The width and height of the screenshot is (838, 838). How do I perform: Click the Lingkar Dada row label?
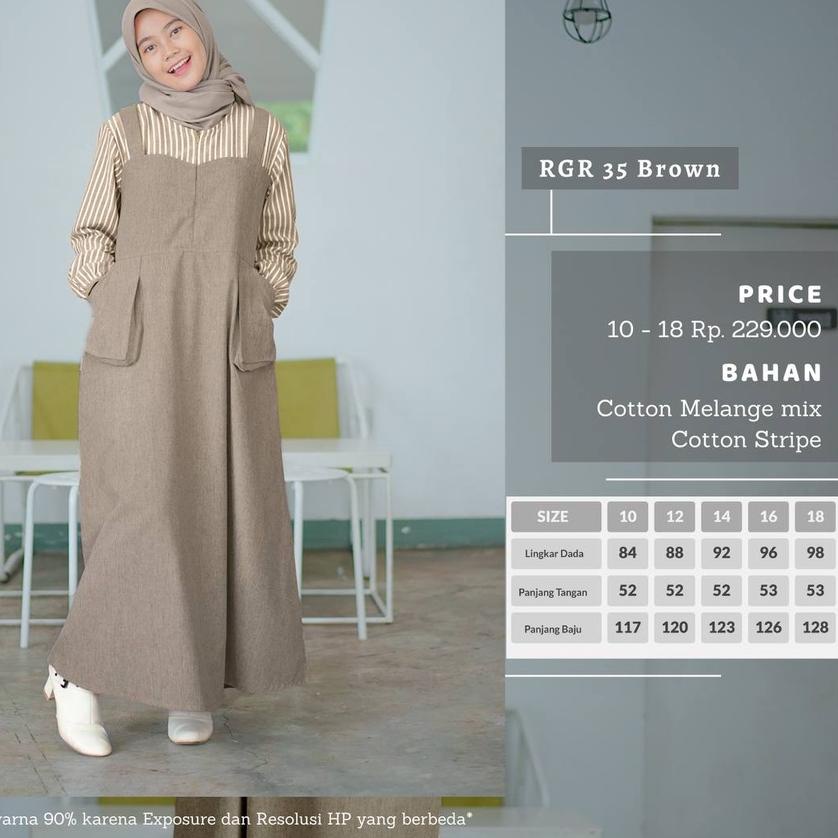(554, 553)
